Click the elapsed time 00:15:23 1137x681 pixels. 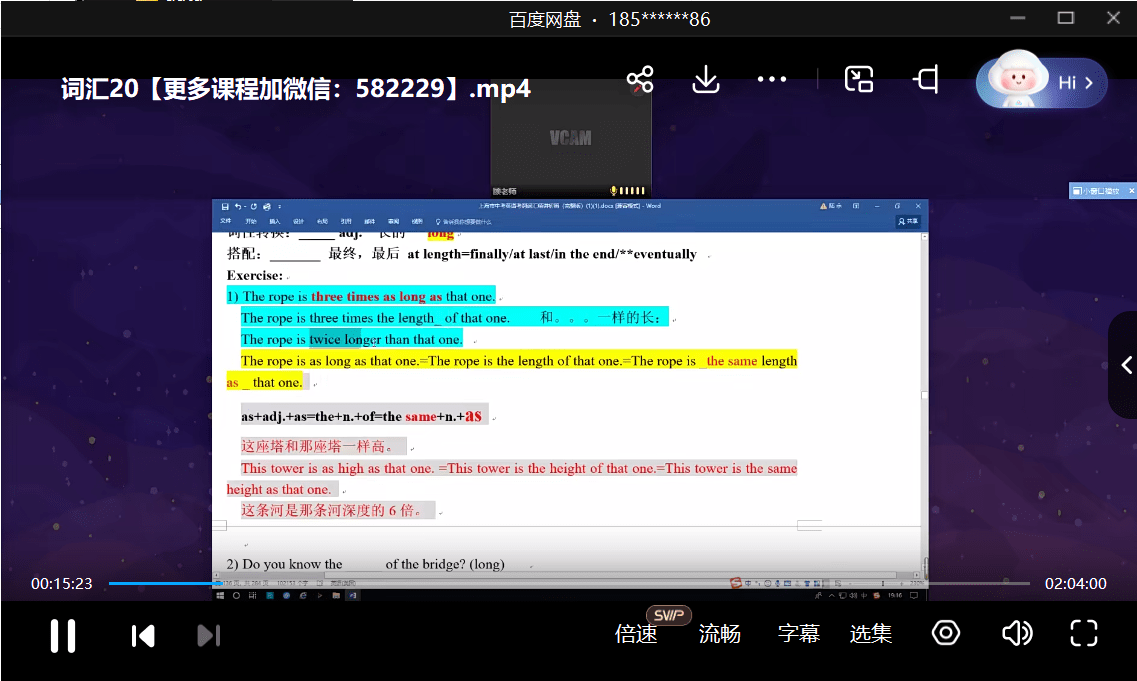[62, 584]
